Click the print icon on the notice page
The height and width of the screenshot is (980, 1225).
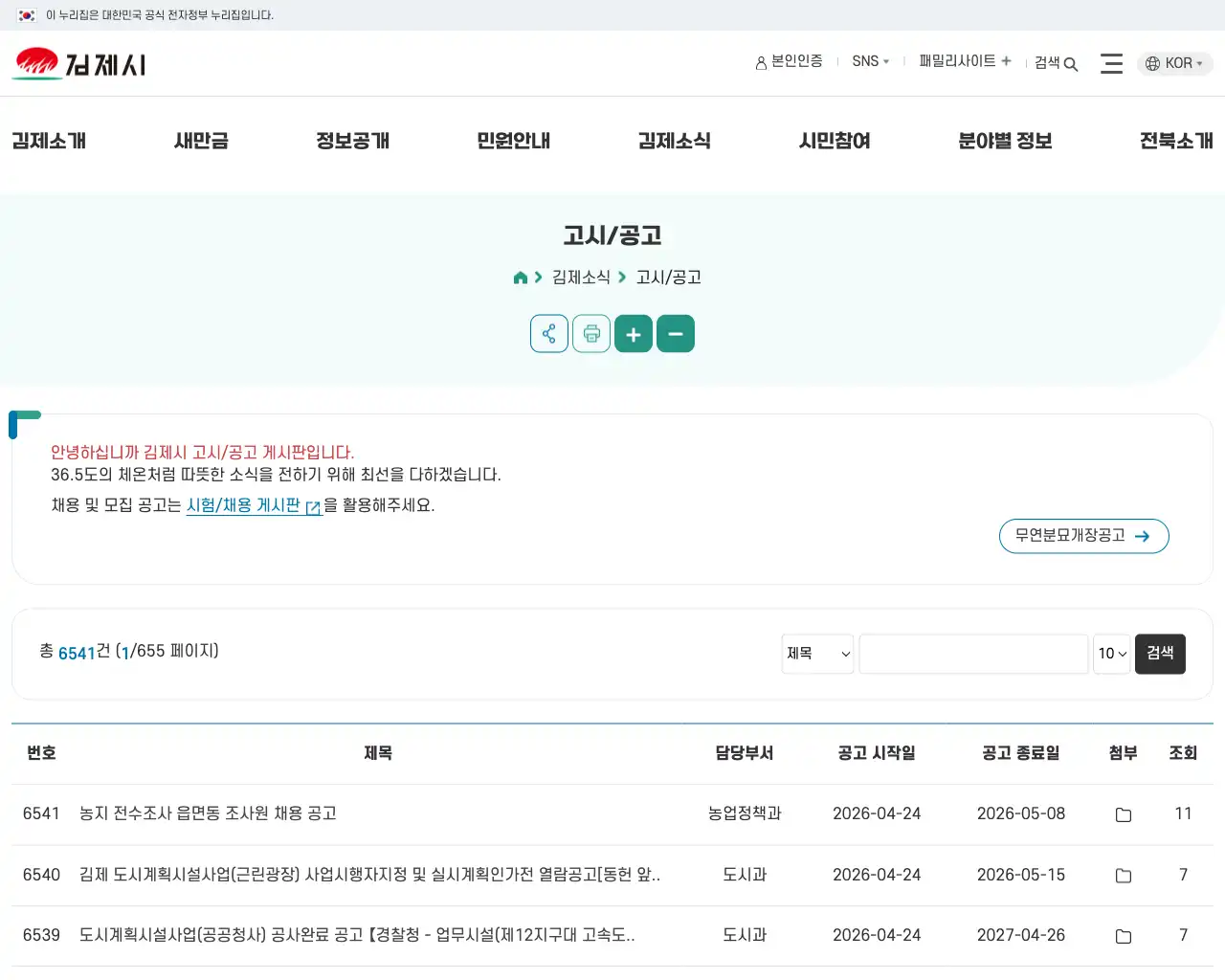[x=590, y=333]
